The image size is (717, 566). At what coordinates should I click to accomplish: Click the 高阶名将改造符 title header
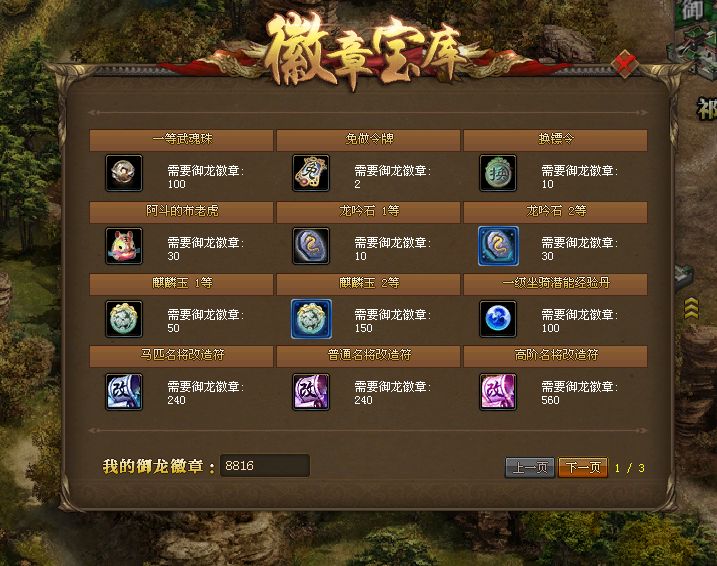(556, 356)
